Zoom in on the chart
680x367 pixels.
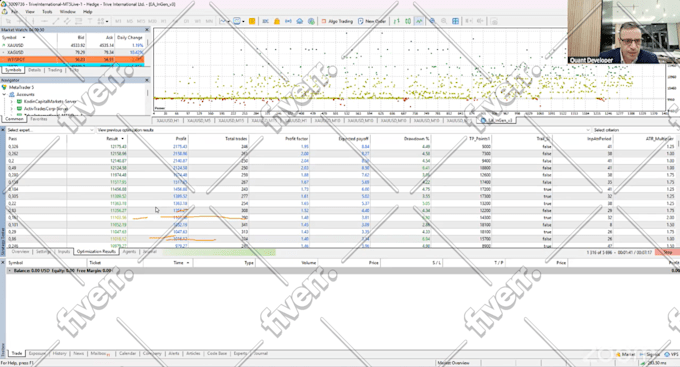point(432,21)
